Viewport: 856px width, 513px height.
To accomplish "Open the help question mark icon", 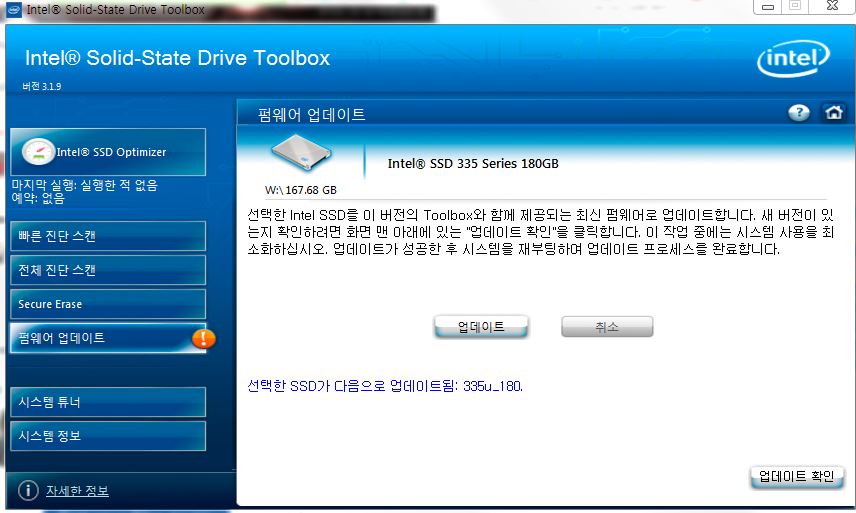I will (x=799, y=113).
